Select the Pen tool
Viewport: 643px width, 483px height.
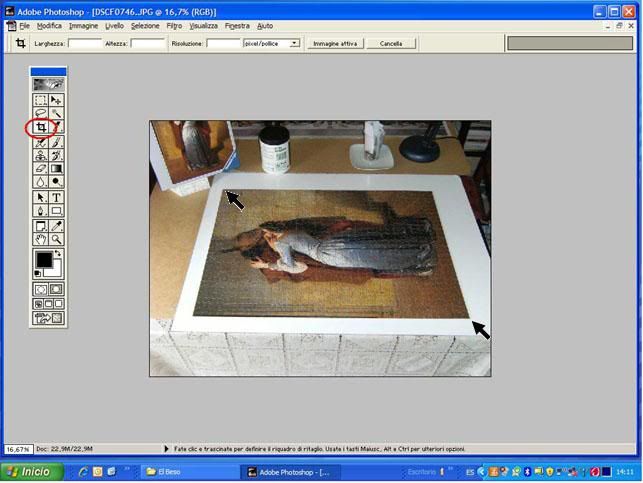tap(40, 211)
